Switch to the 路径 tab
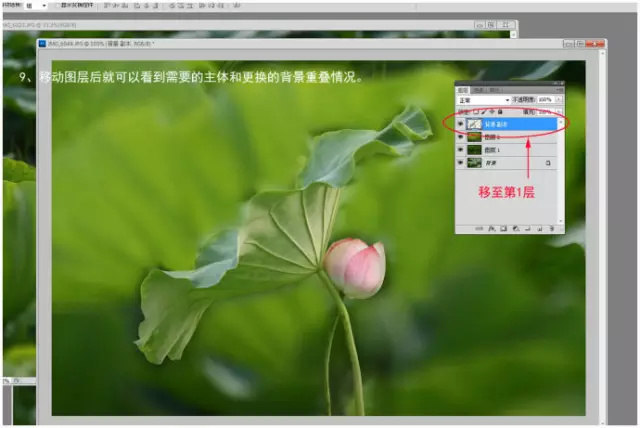Viewport: 640px width, 428px height. coord(495,90)
